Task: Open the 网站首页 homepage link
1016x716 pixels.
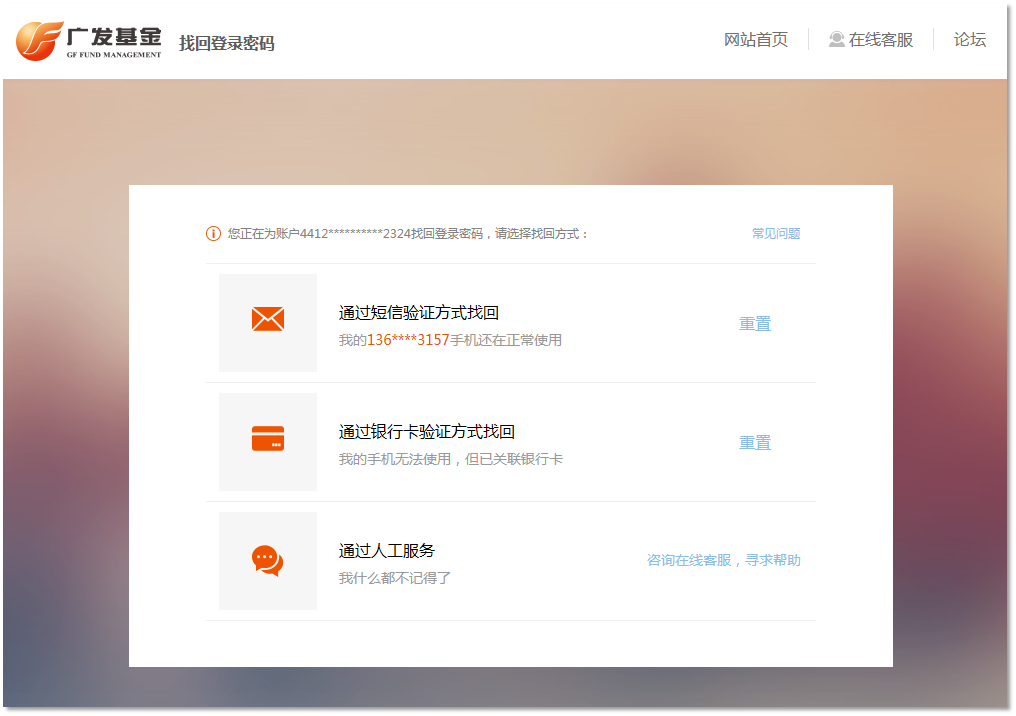Action: click(x=755, y=40)
